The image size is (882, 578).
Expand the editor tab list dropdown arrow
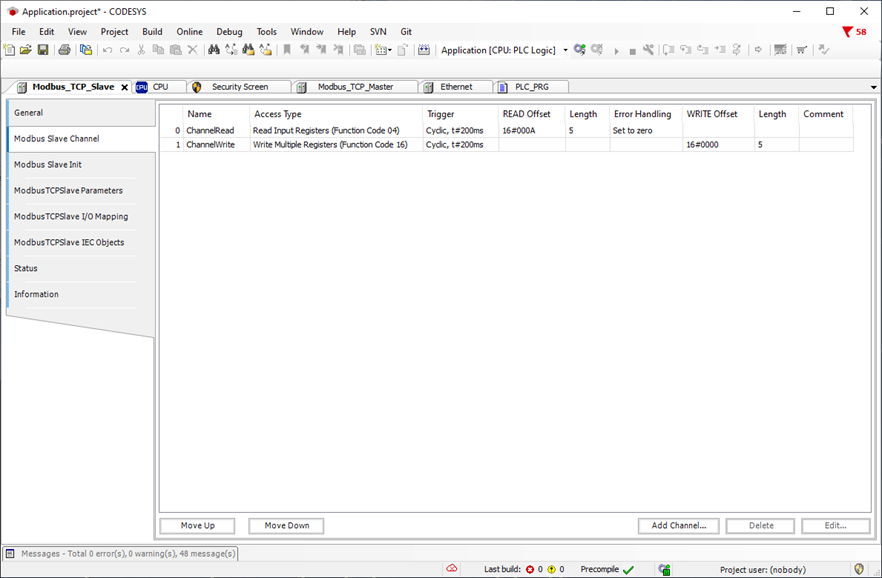tap(873, 88)
